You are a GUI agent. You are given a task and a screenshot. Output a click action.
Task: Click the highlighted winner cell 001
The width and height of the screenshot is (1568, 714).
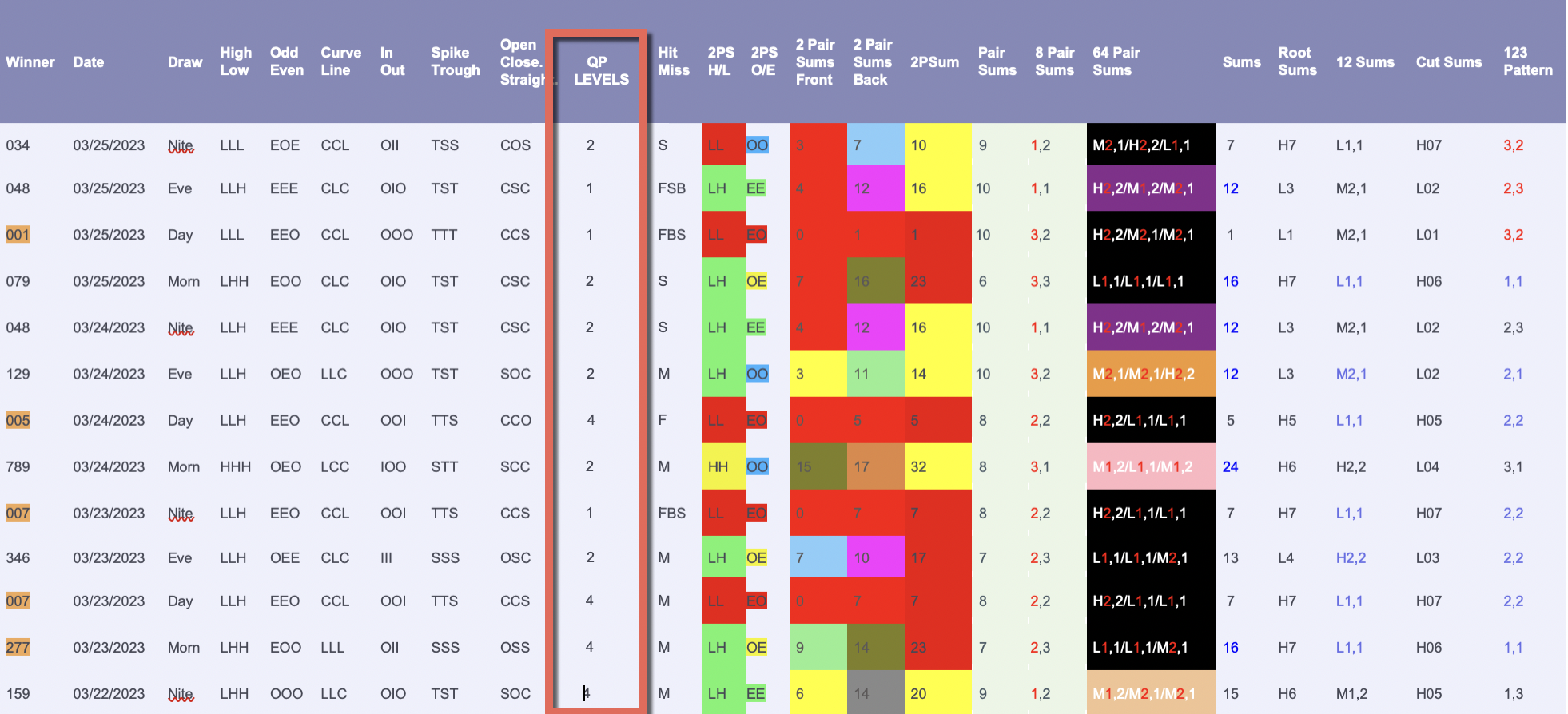click(18, 235)
